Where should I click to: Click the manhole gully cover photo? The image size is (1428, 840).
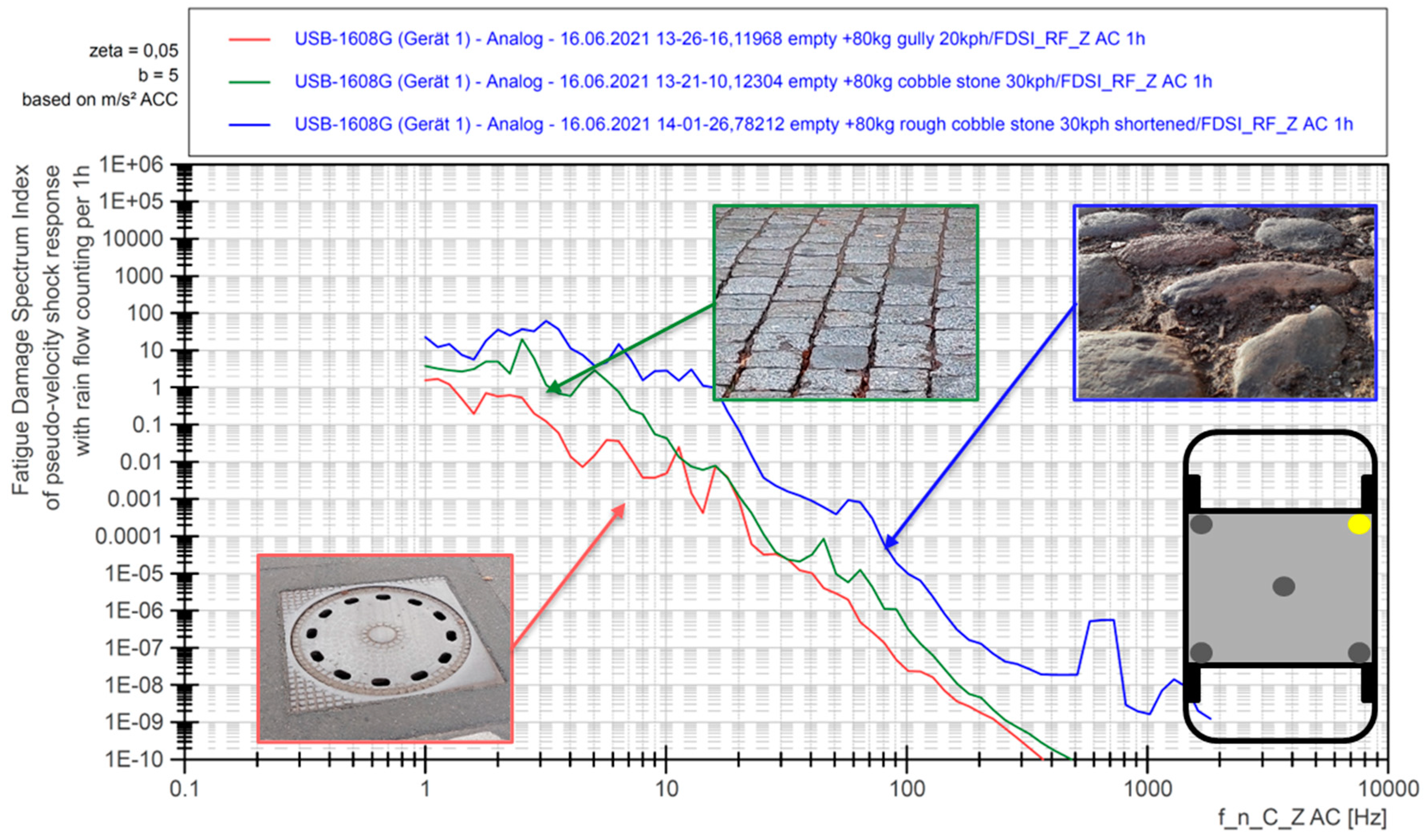click(385, 648)
